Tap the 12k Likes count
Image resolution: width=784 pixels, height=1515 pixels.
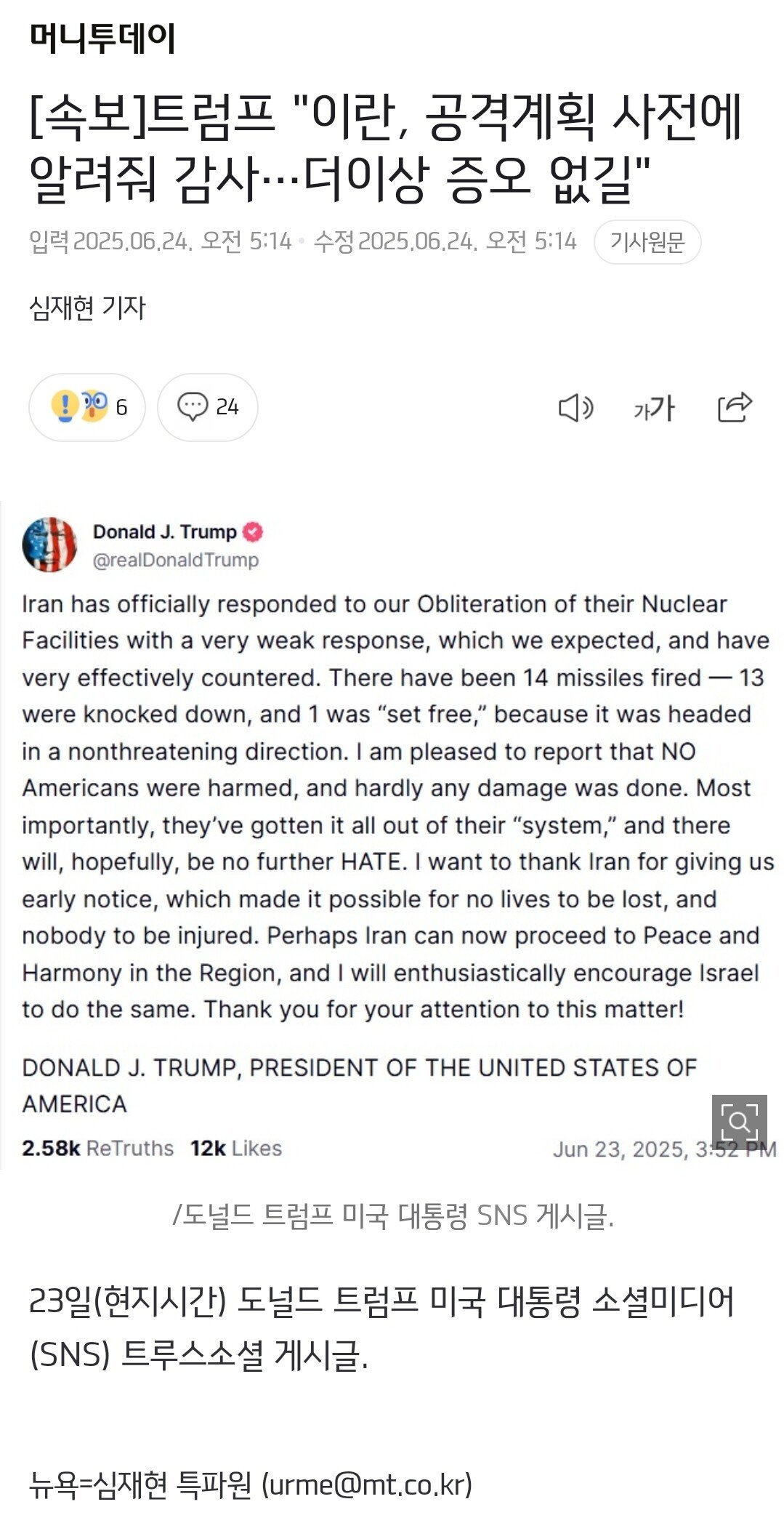point(236,1148)
